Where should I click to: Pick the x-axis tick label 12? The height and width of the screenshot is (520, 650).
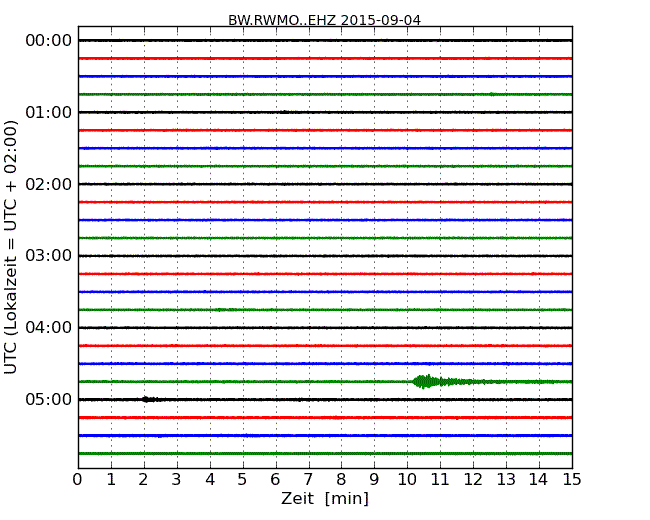coord(473,480)
